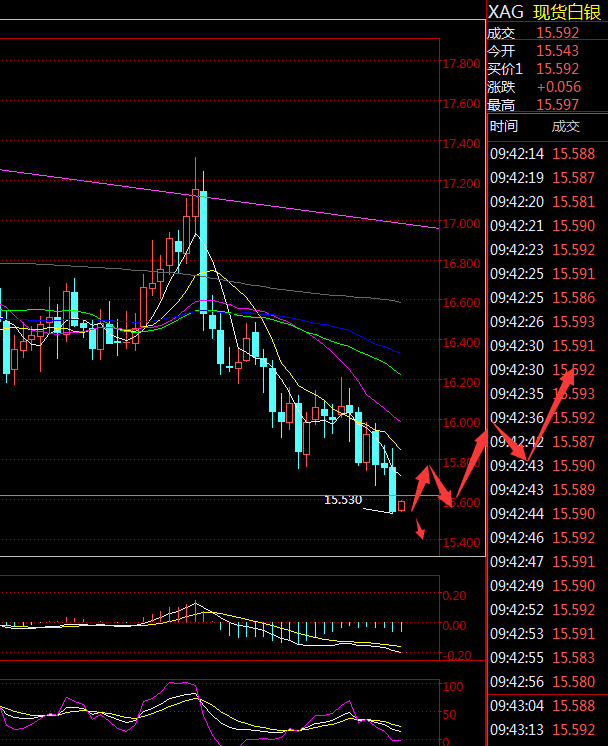Click the 最高 high price 15.597
Screen dimensions: 608x746
point(558,105)
